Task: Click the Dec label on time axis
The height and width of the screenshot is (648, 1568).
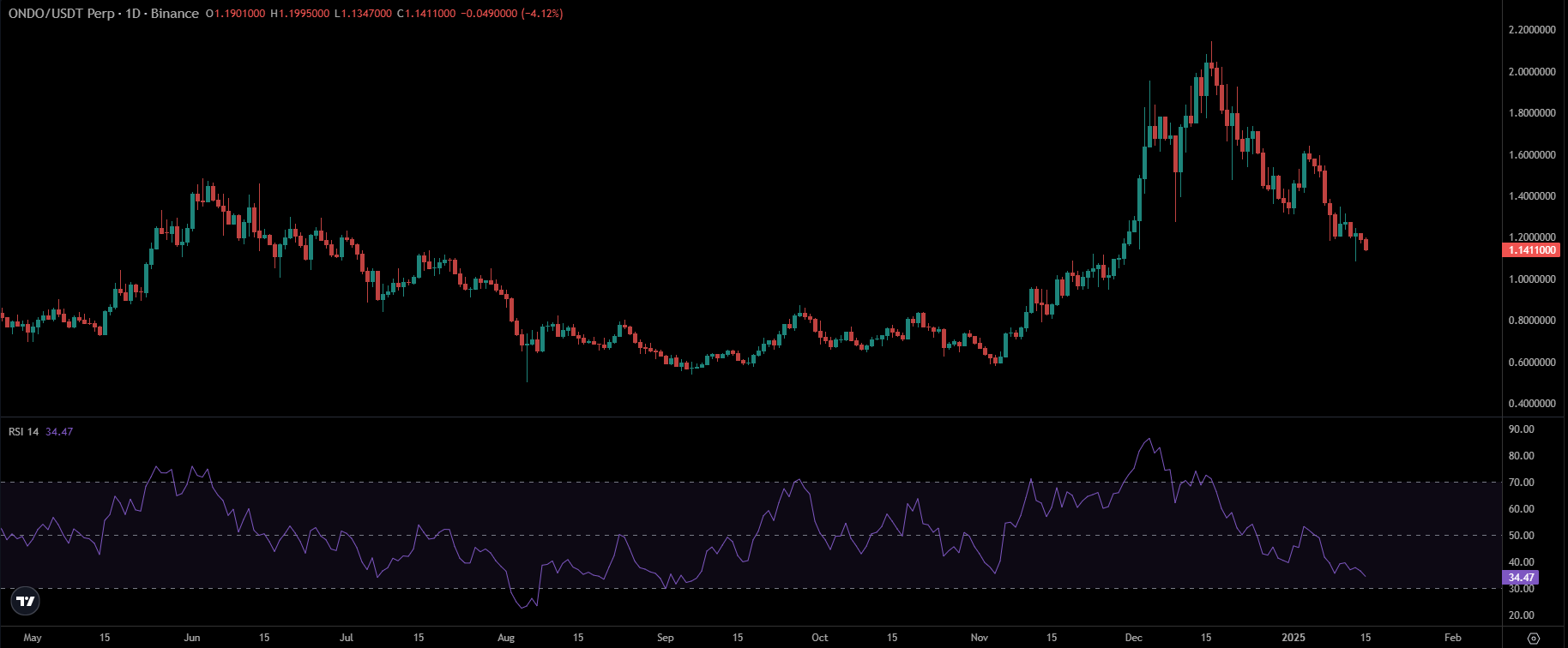Action: [1134, 638]
